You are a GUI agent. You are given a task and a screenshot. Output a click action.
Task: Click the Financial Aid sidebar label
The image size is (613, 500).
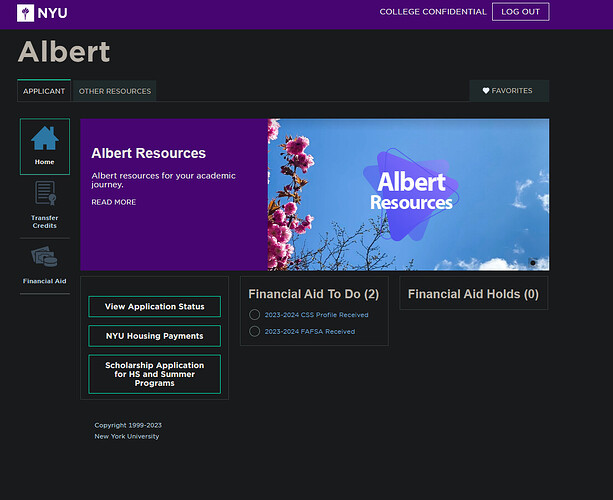click(x=45, y=281)
